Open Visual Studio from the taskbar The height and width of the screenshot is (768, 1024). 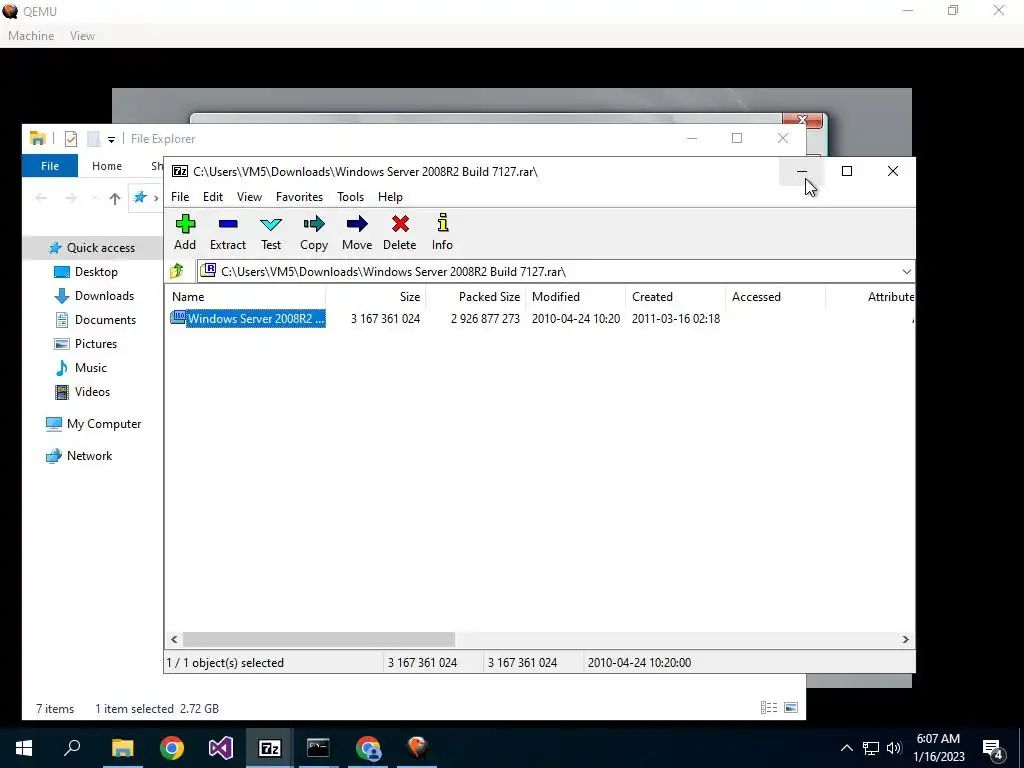tap(221, 748)
